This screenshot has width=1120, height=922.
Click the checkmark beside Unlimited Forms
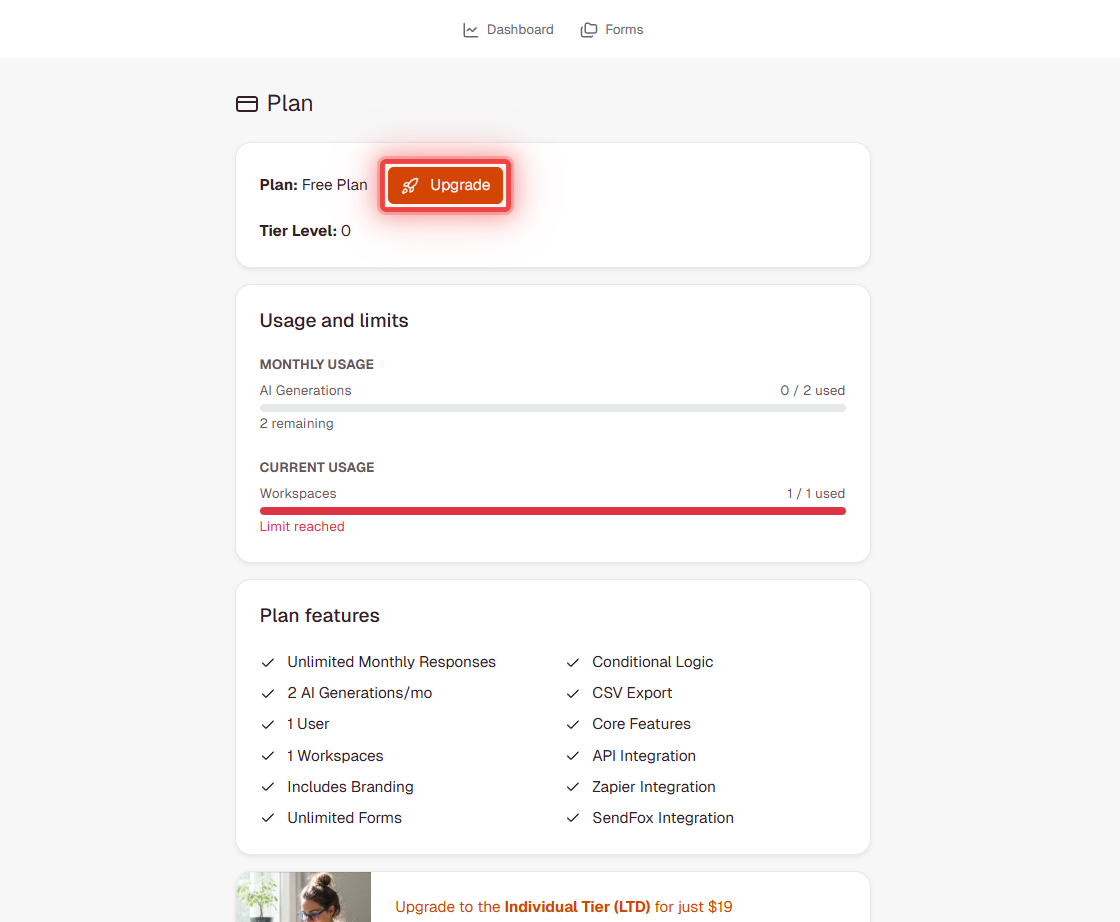[268, 818]
